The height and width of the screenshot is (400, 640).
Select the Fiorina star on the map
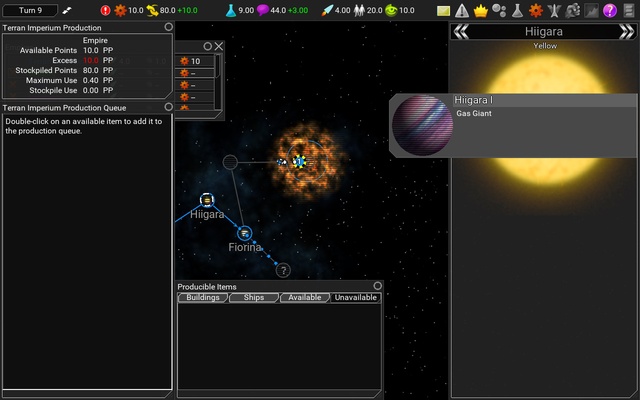244,233
